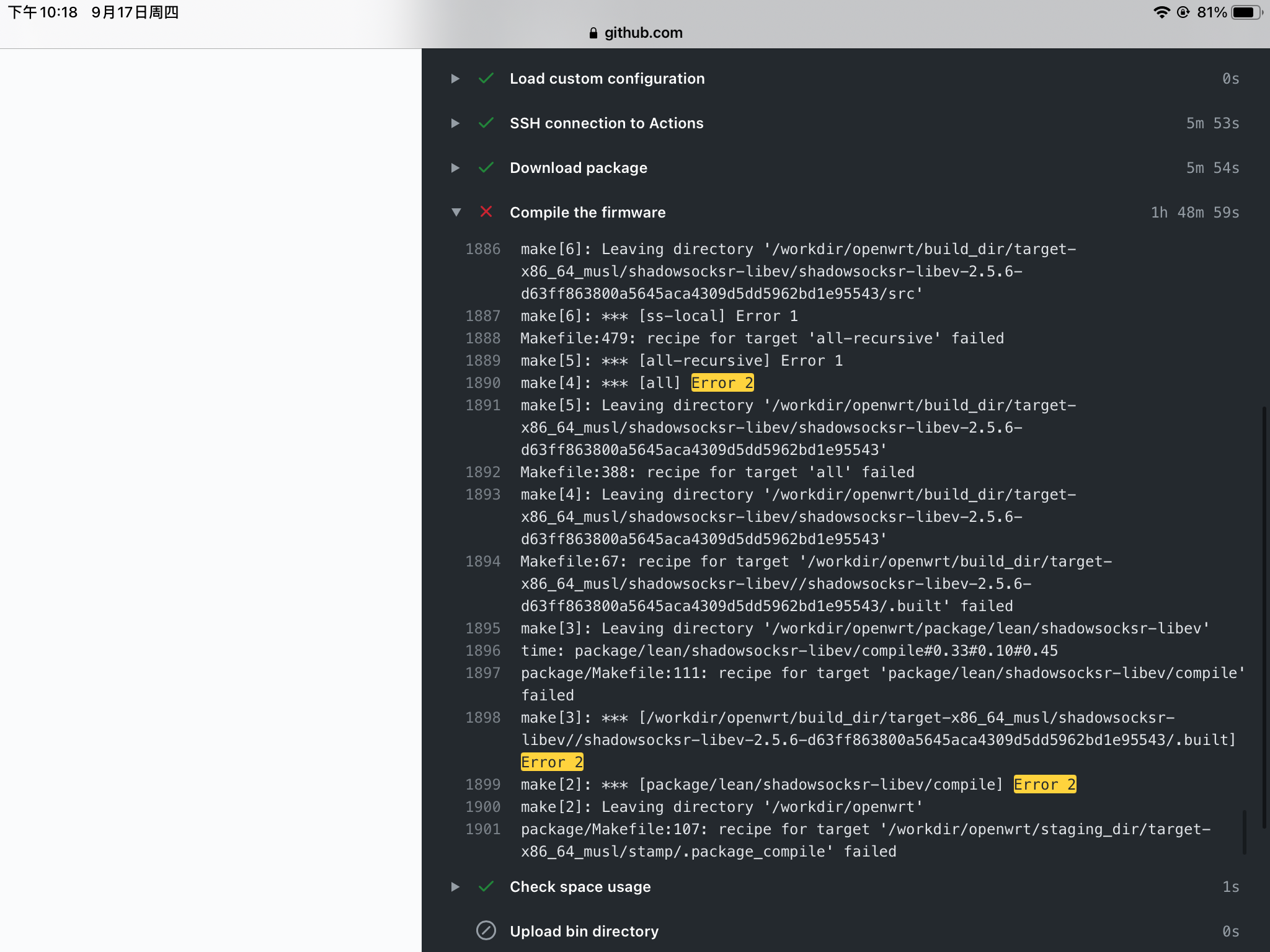The width and height of the screenshot is (1270, 952).
Task: Click the red failure X on Compile the firmware
Action: click(486, 213)
